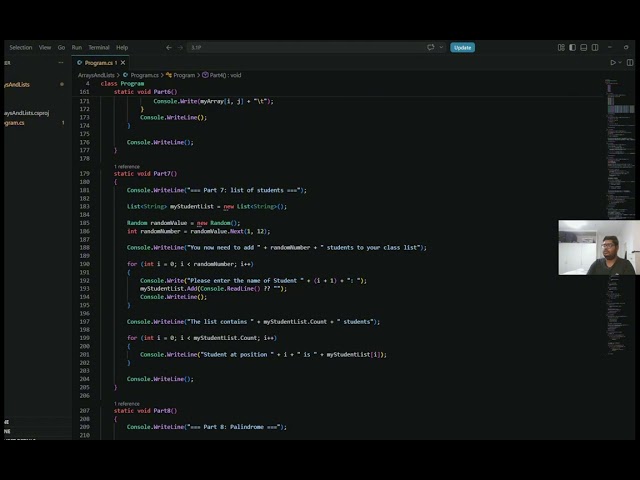The image size is (640, 480).
Task: Click line number 207
Action: 84,411
